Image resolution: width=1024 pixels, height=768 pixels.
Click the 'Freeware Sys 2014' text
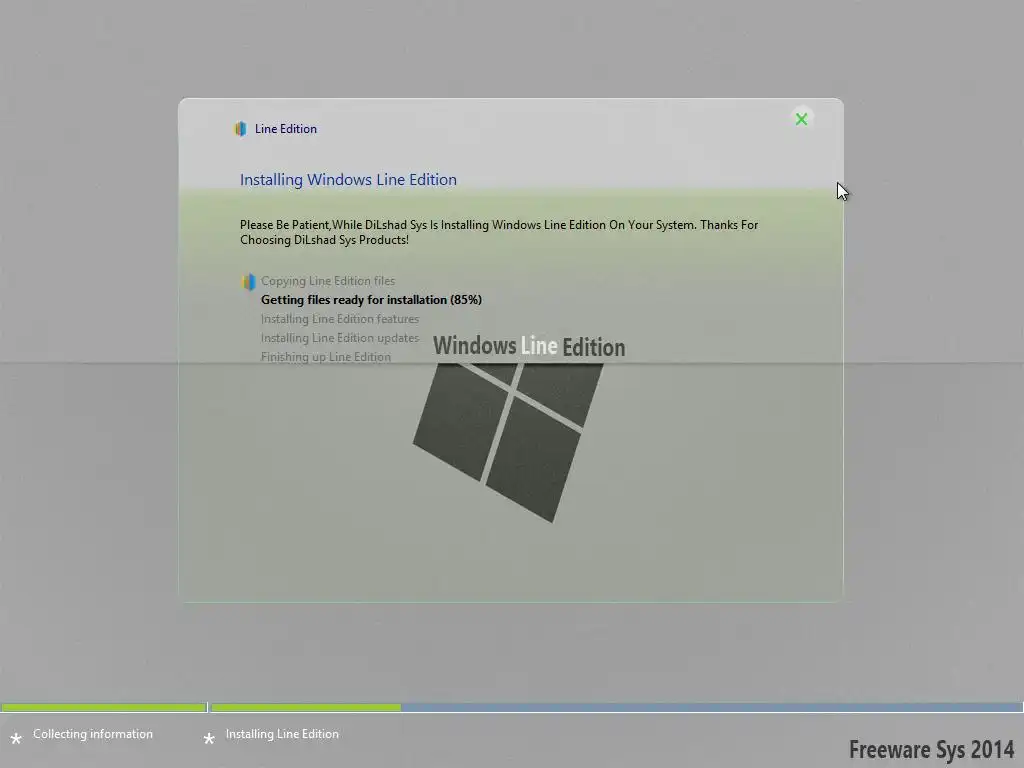[931, 750]
